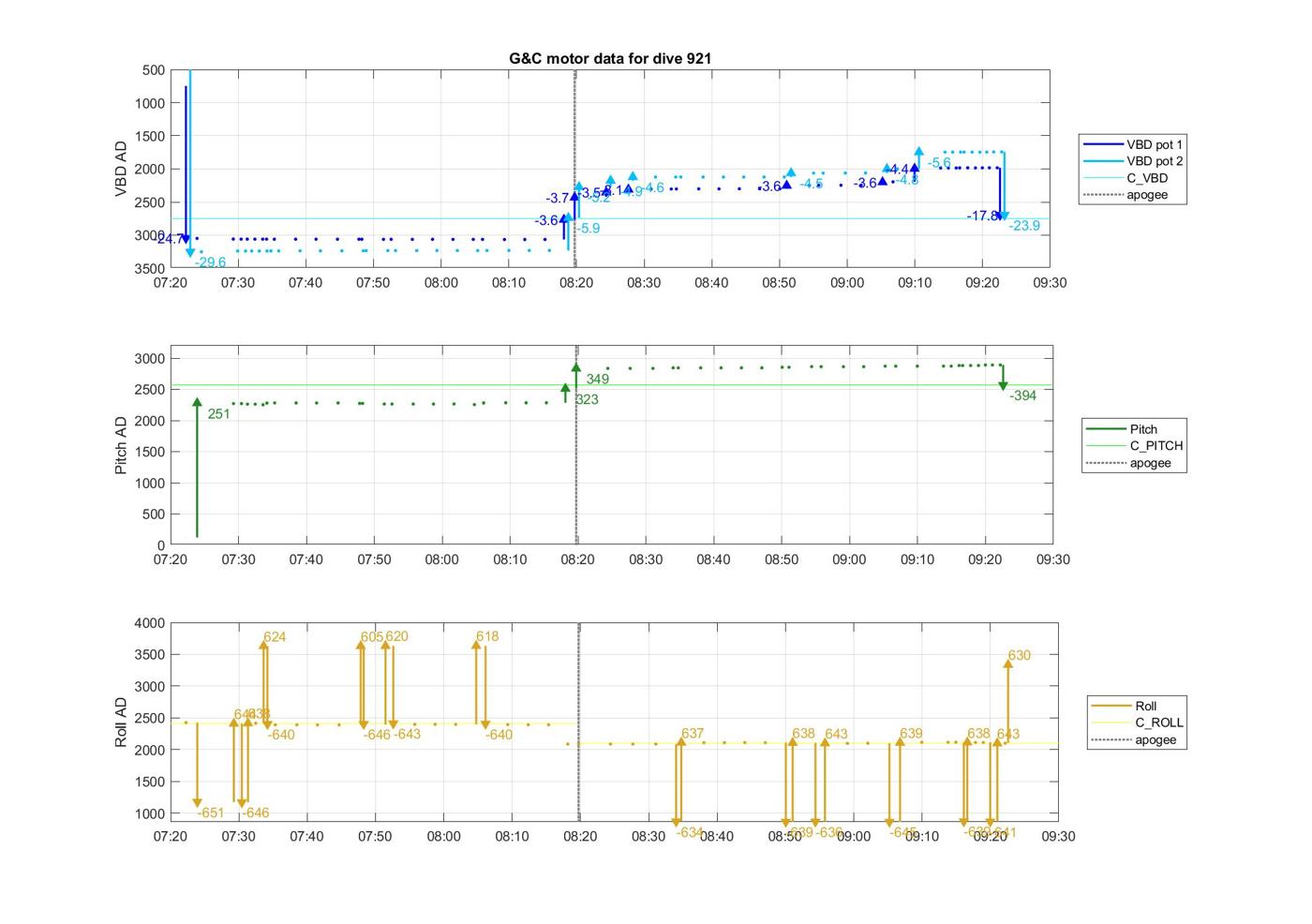Click the '323' pitch data label
The width and height of the screenshot is (1312, 924).
[x=587, y=399]
